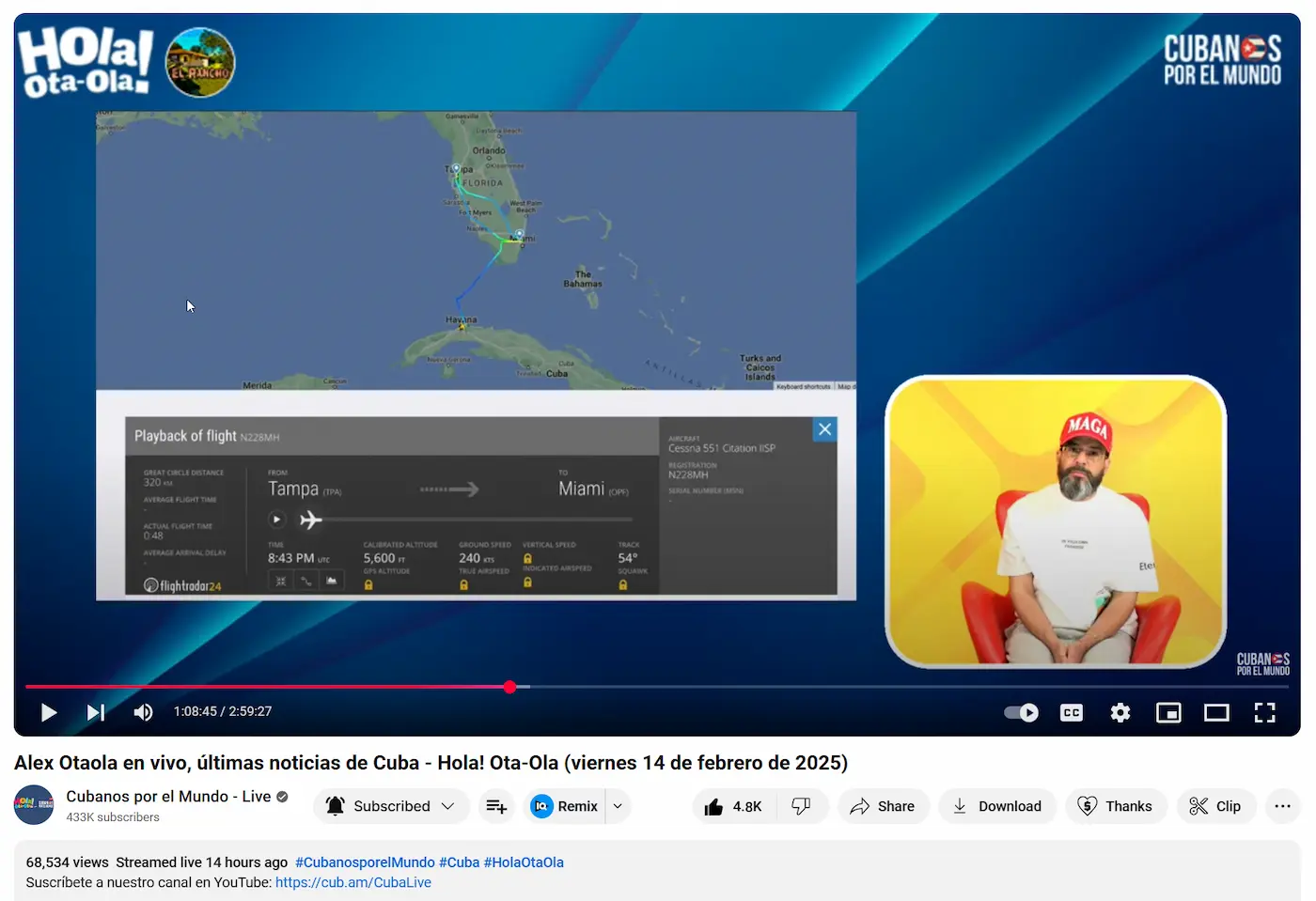Open video settings gear
Viewport: 1316px width, 901px height.
coord(1120,712)
